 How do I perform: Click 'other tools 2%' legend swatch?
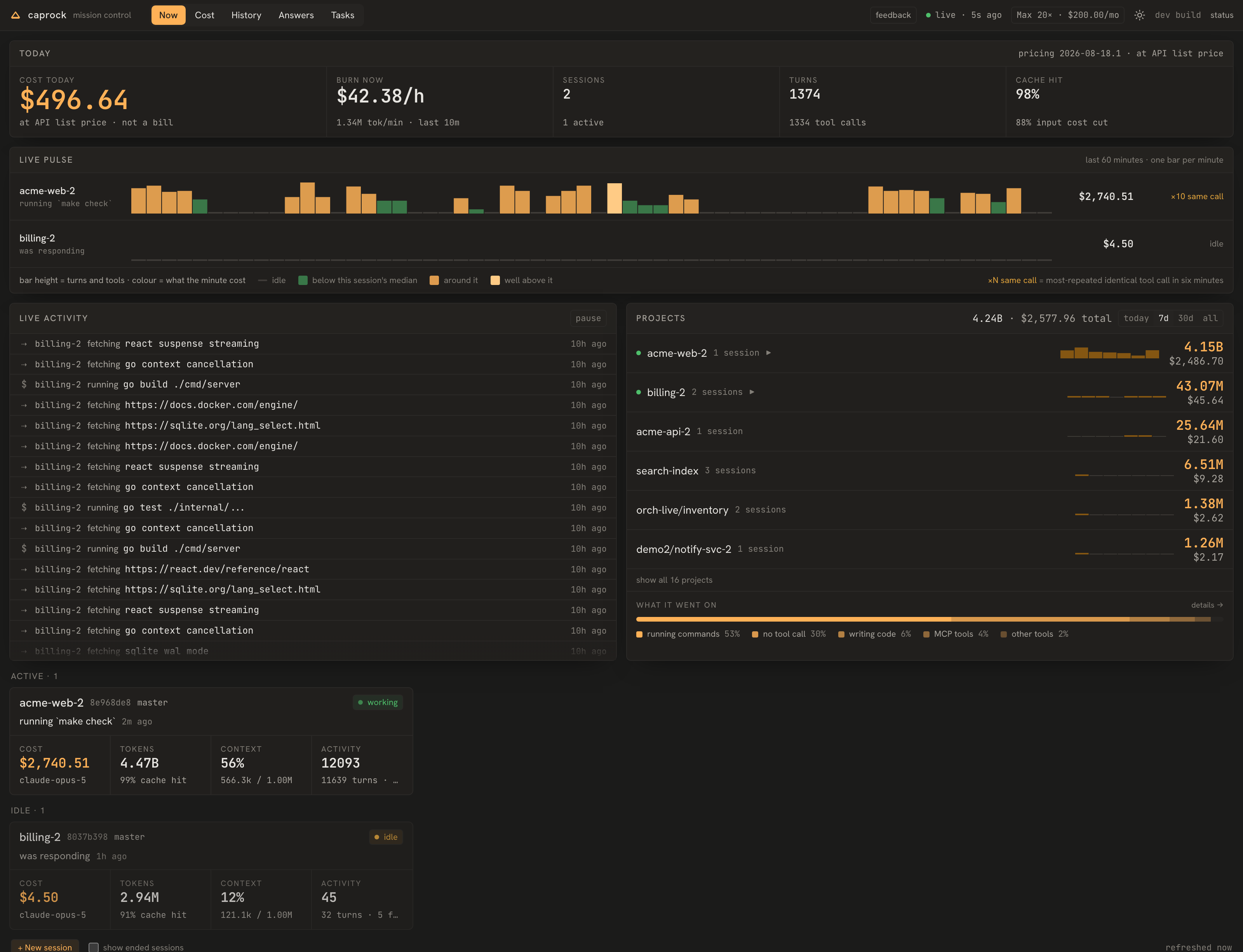click(1004, 635)
